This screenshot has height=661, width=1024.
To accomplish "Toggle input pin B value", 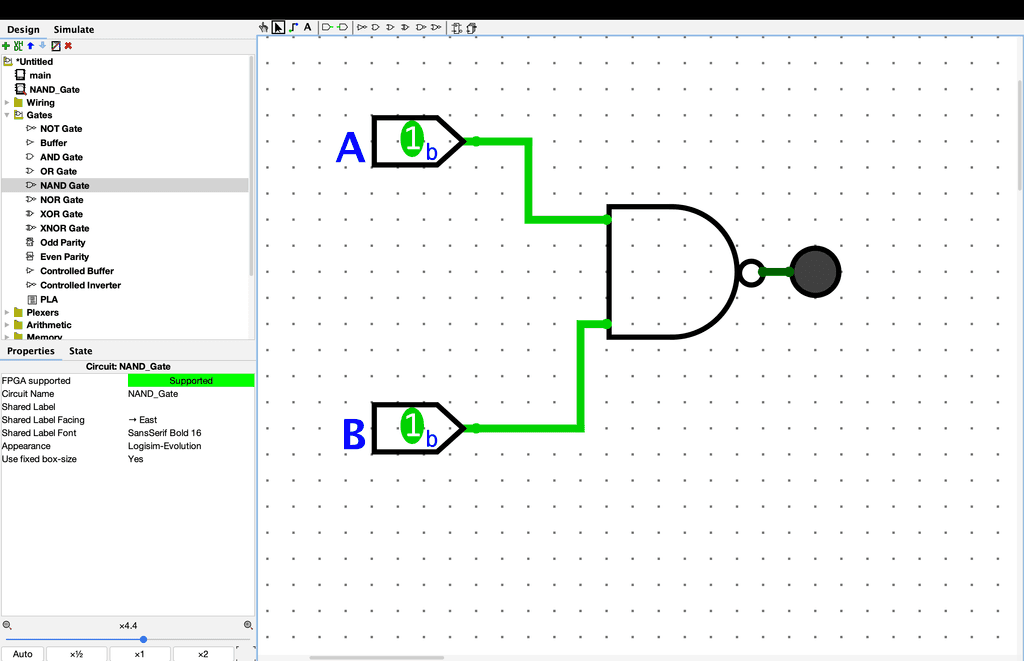I will [x=412, y=427].
